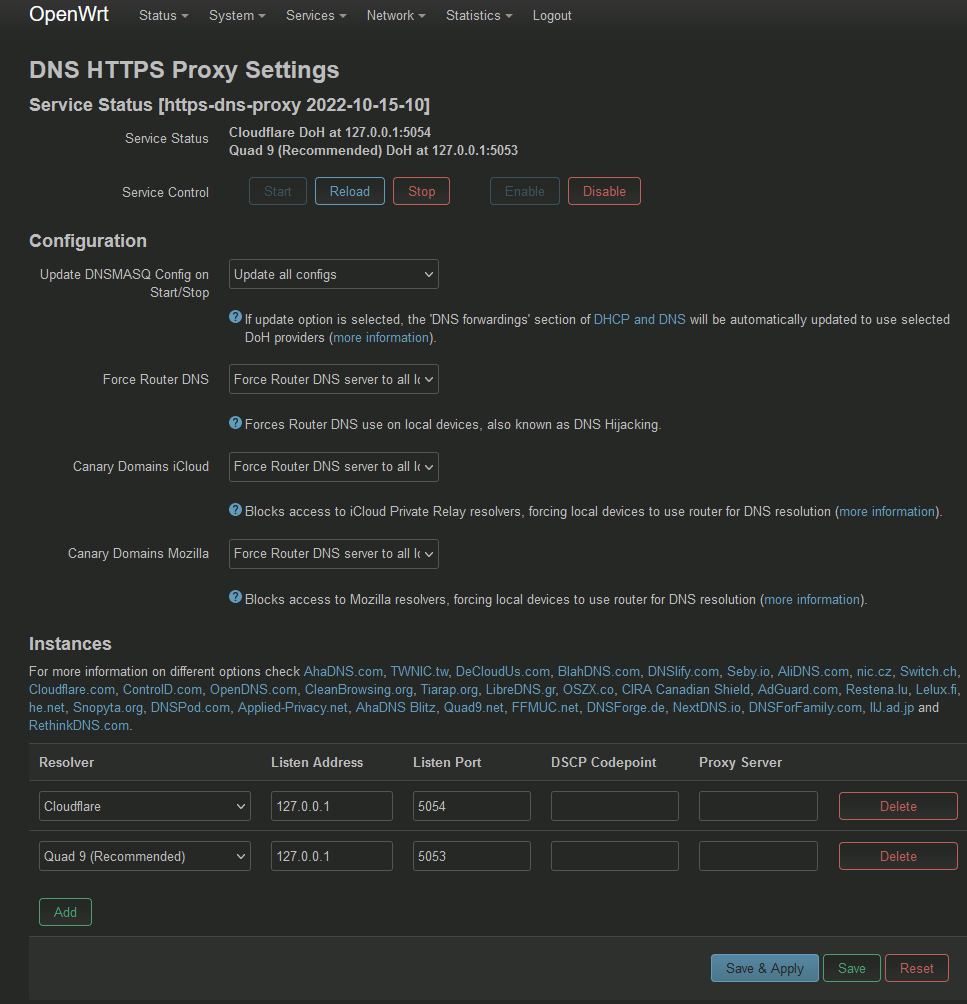Viewport: 967px width, 1004px height.
Task: Open the Update DNSMASQ Config dropdown
Action: tap(333, 274)
